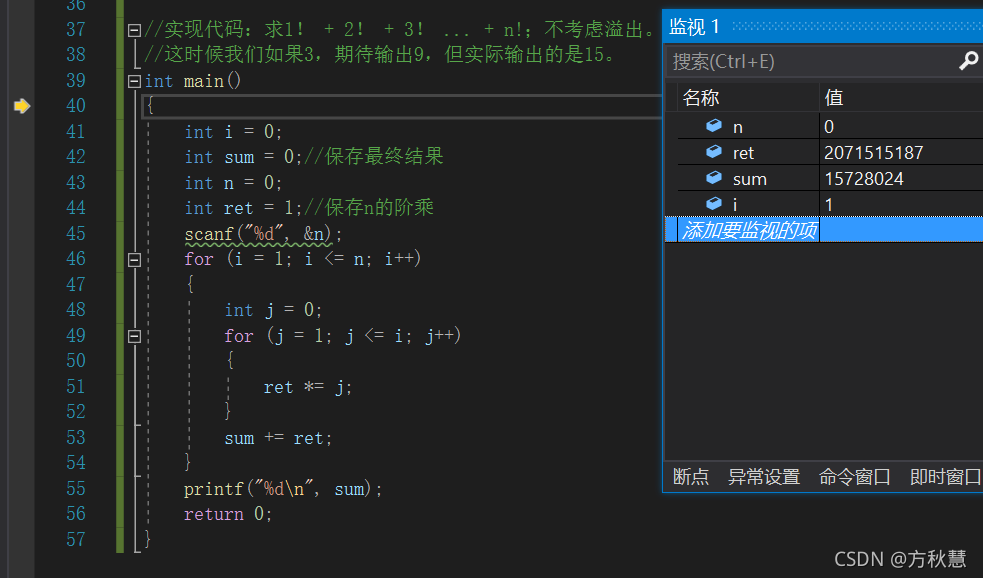The height and width of the screenshot is (578, 983).
Task: Click the 'ret *= j;' statement
Action: pyautogui.click(x=307, y=387)
